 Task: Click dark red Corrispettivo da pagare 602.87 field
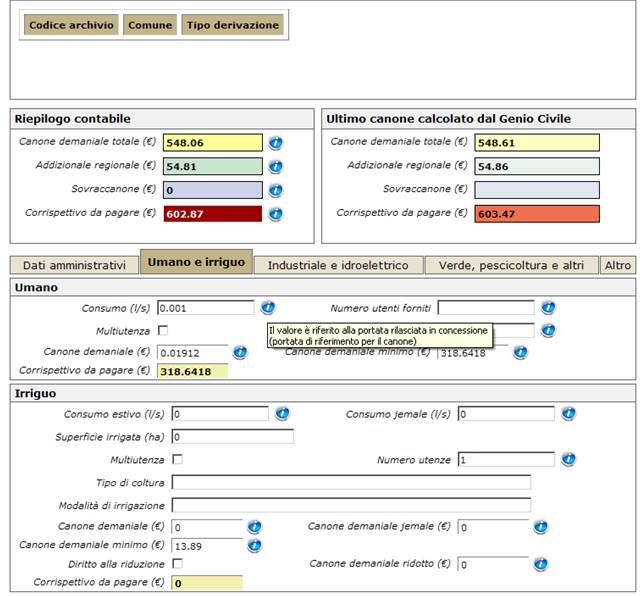213,213
